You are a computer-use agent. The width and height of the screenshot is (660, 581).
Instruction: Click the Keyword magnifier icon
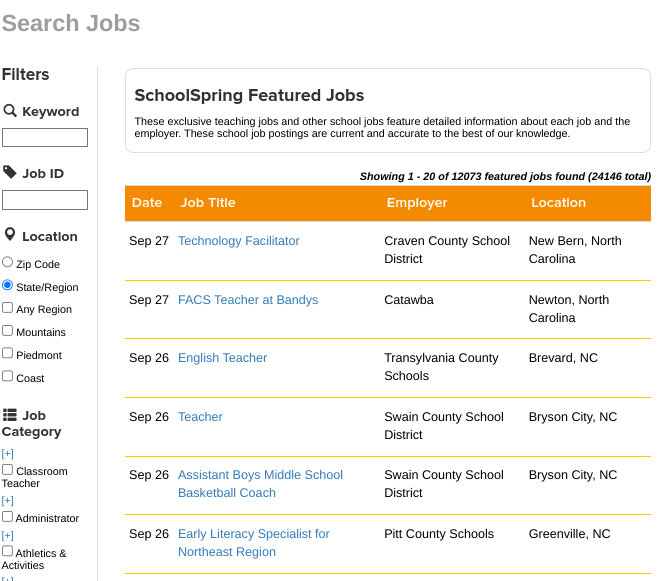pyautogui.click(x=10, y=111)
